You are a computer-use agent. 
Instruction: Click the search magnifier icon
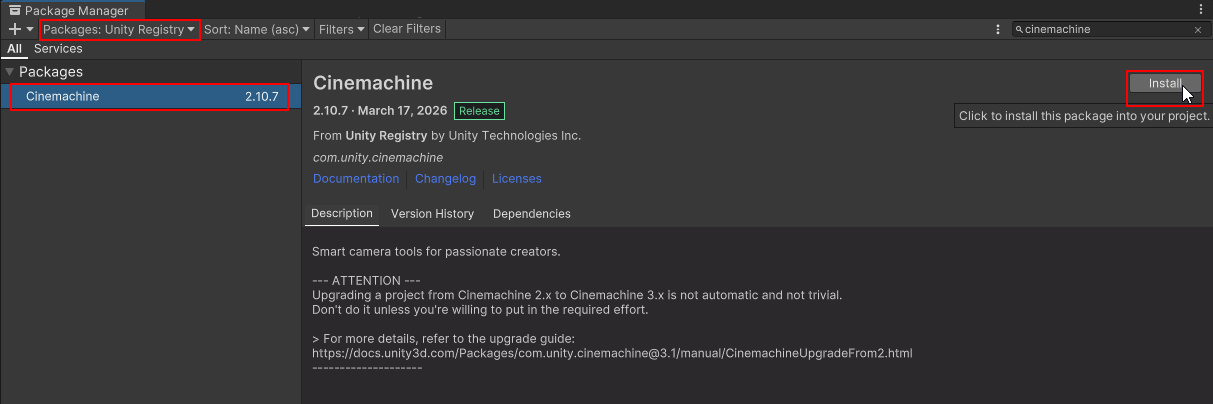[x=1019, y=30]
